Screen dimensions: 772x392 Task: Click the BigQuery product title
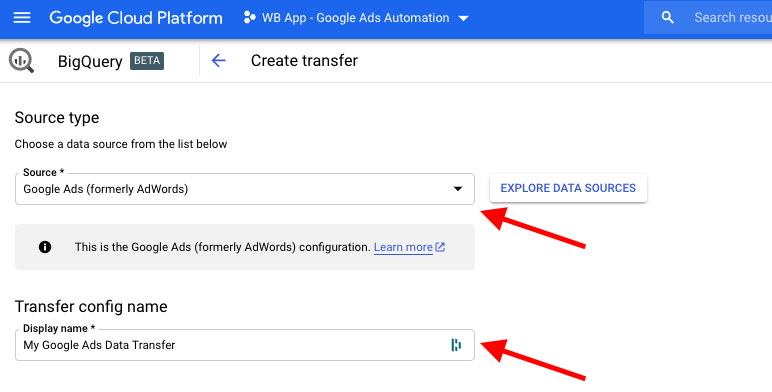tap(90, 62)
